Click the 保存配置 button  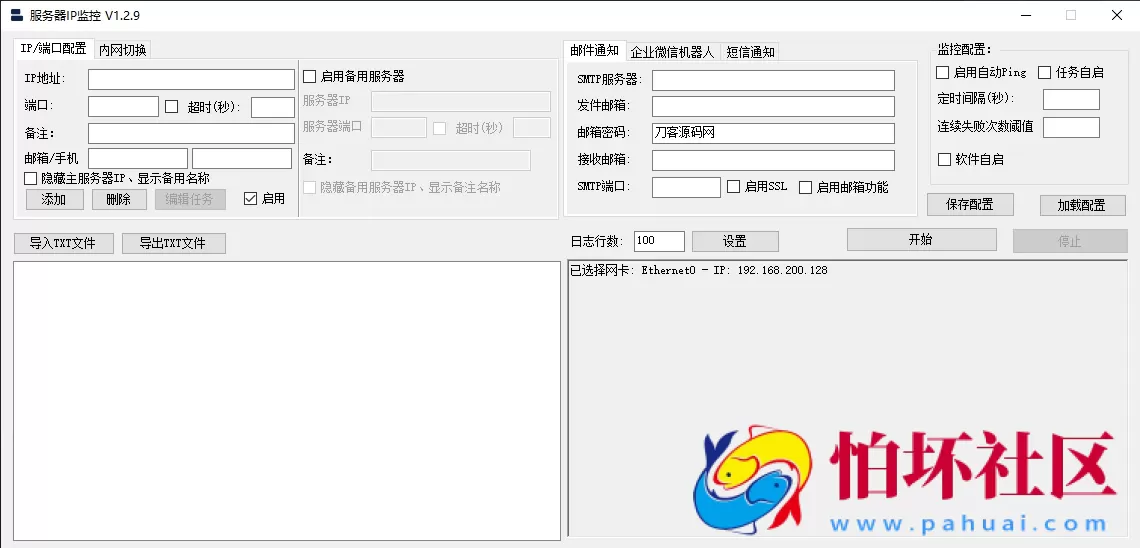click(x=970, y=205)
